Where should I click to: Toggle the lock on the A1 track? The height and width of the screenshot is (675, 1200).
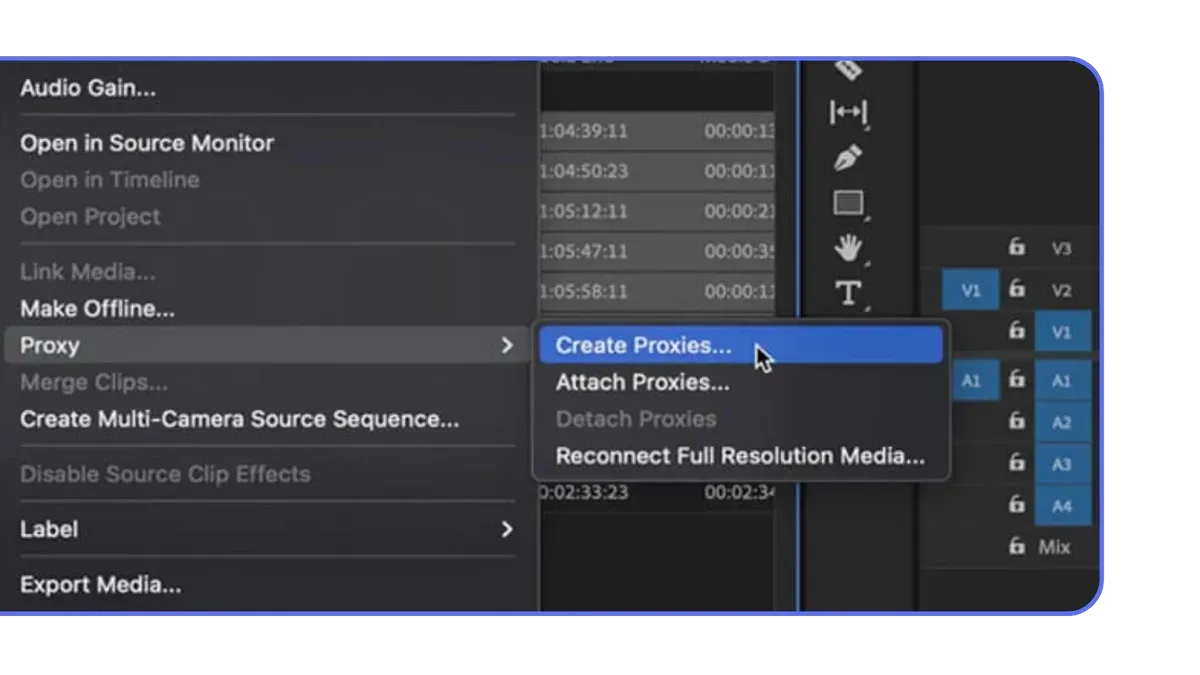tap(1017, 380)
